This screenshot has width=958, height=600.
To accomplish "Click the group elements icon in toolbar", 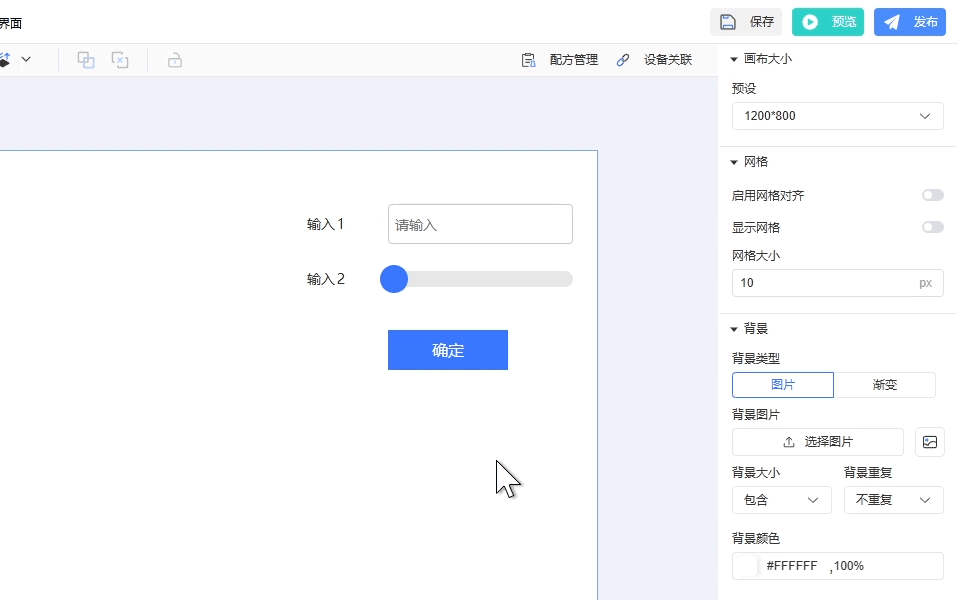I will point(86,60).
